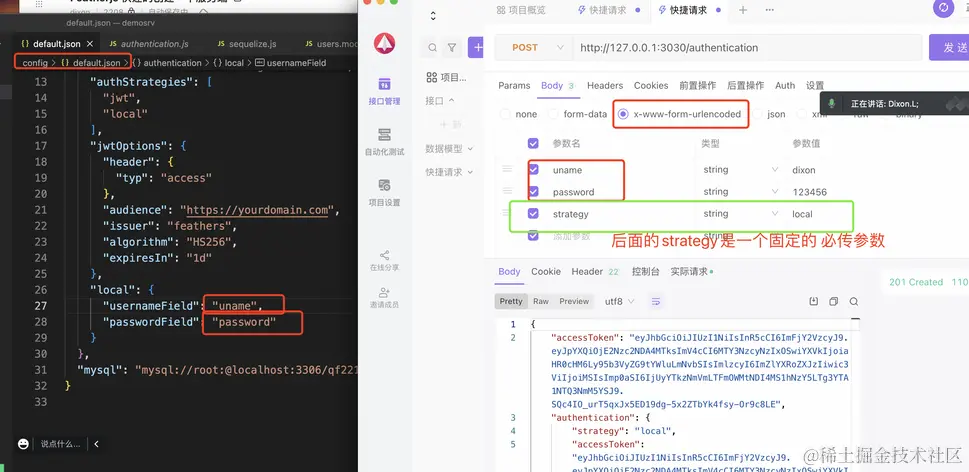This screenshot has width=969, height=472.
Task: Uncheck the uname parameter checkbox
Action: coord(533,169)
